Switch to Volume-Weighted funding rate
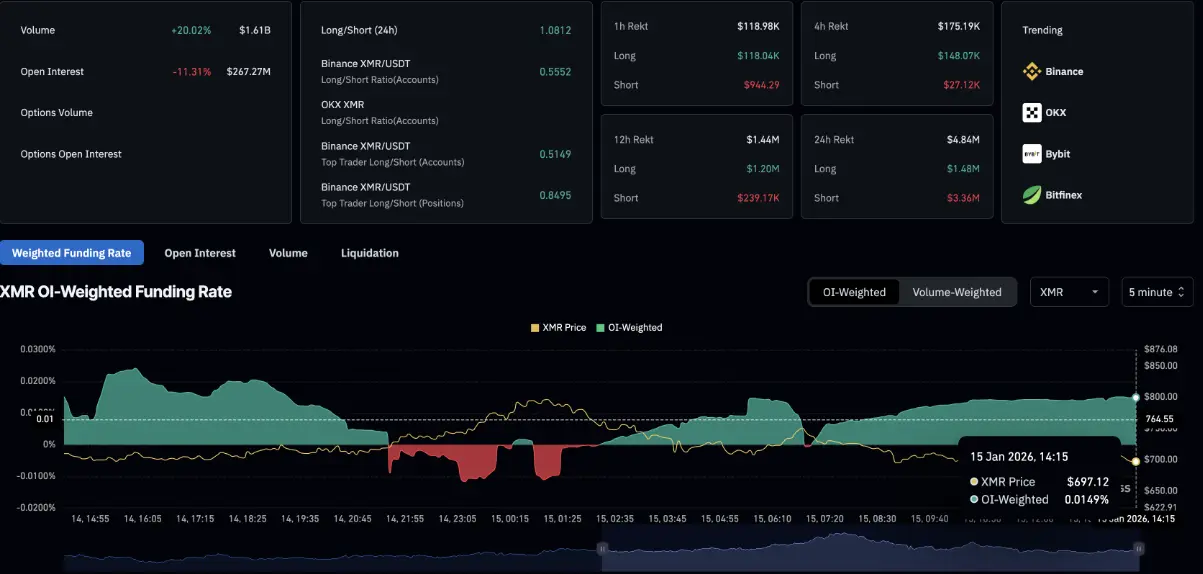 tap(957, 292)
